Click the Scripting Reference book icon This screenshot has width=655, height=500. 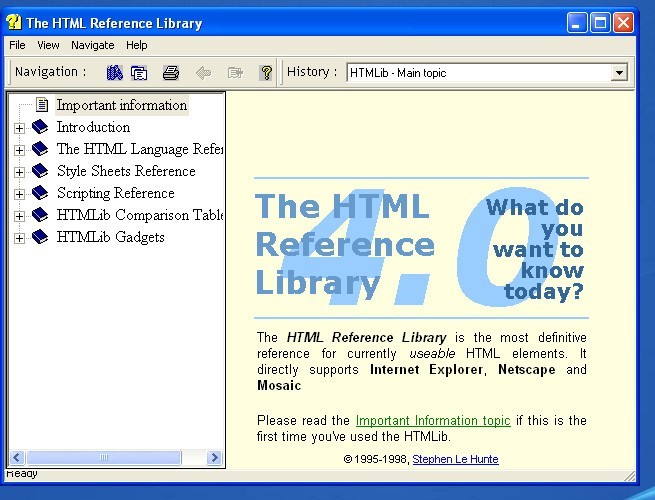point(40,193)
